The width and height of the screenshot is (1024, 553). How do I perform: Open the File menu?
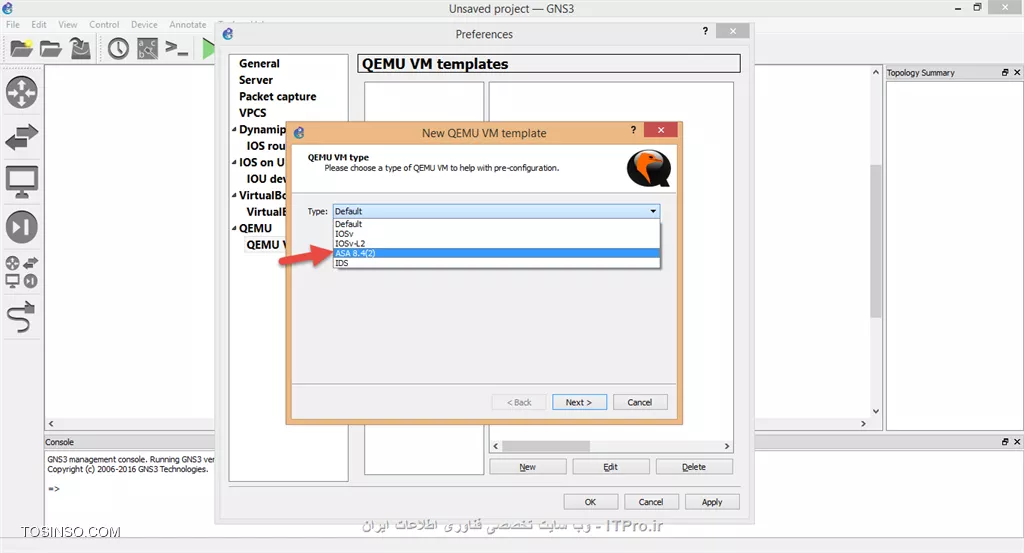(x=12, y=24)
